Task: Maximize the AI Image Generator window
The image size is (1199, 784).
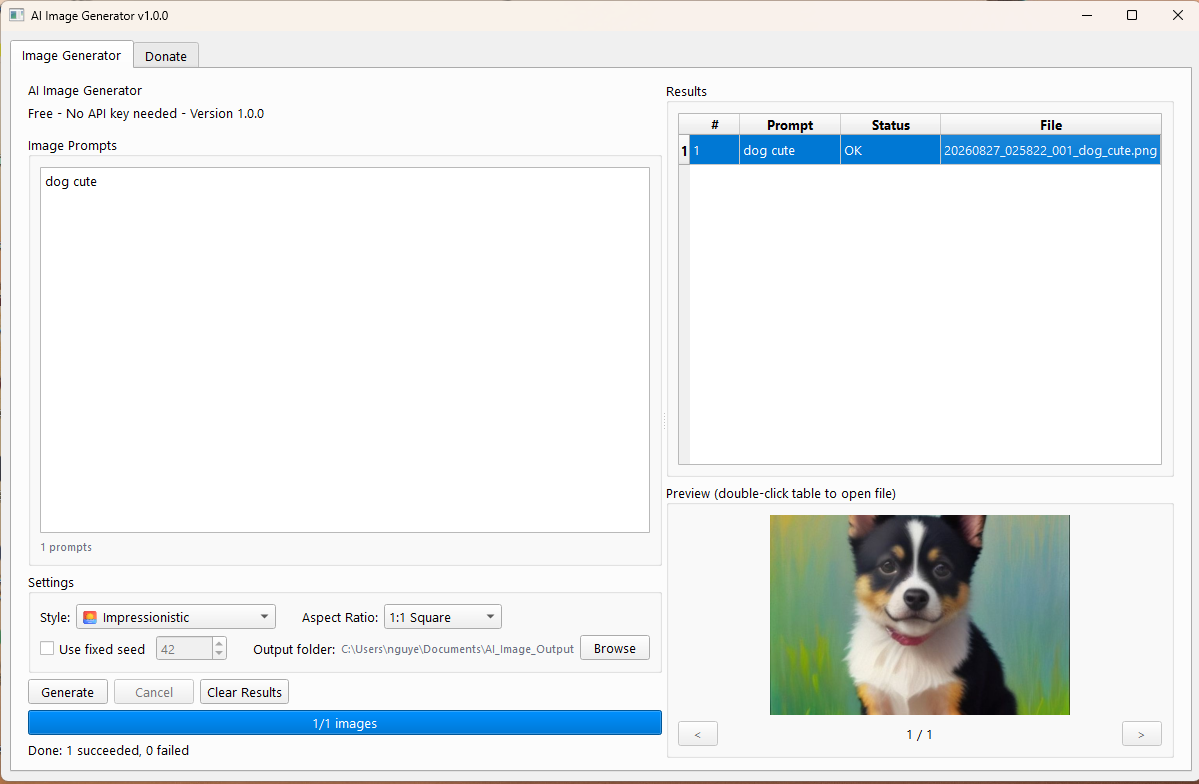Action: [x=1132, y=15]
